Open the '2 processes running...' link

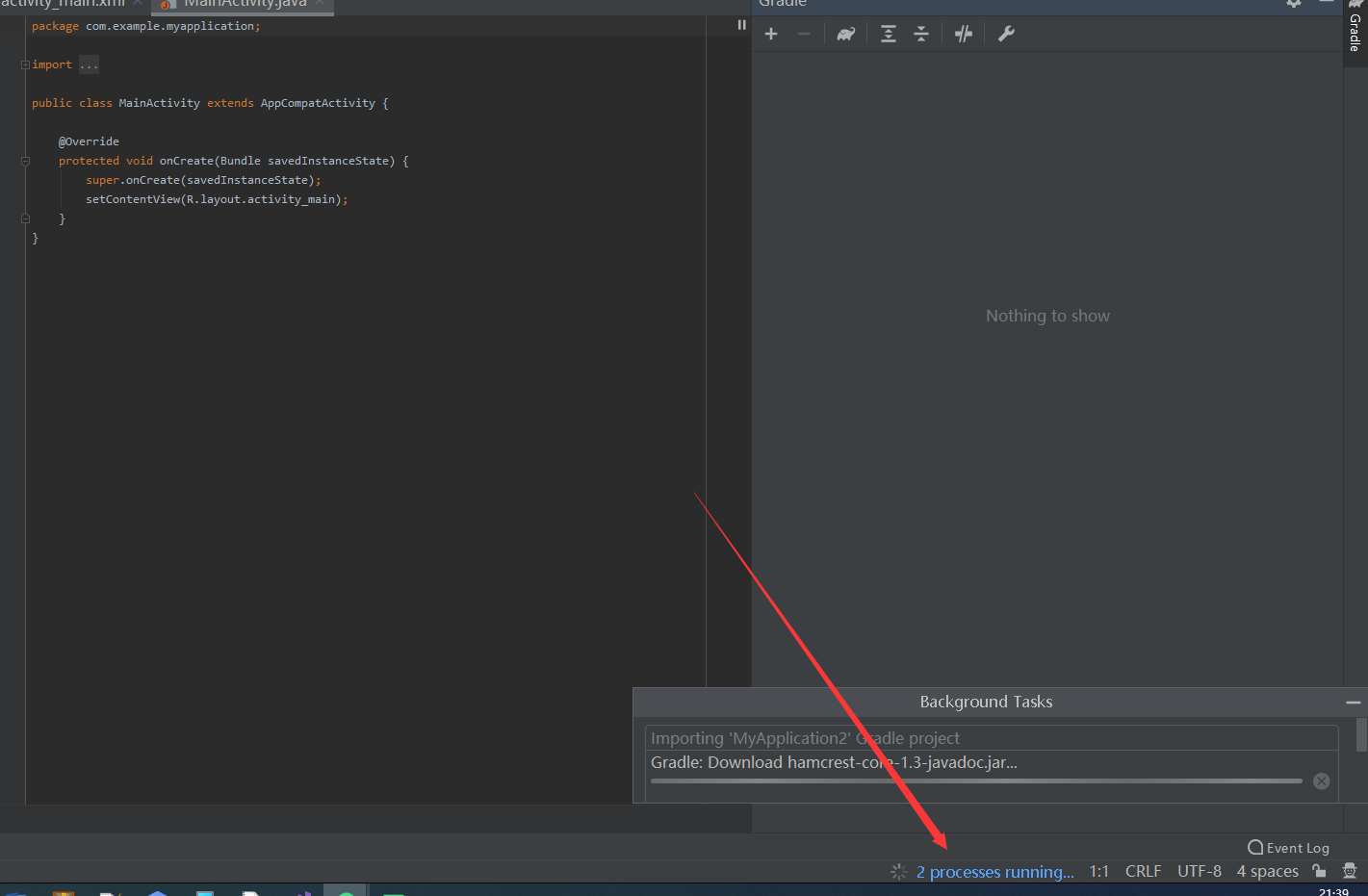click(x=995, y=872)
